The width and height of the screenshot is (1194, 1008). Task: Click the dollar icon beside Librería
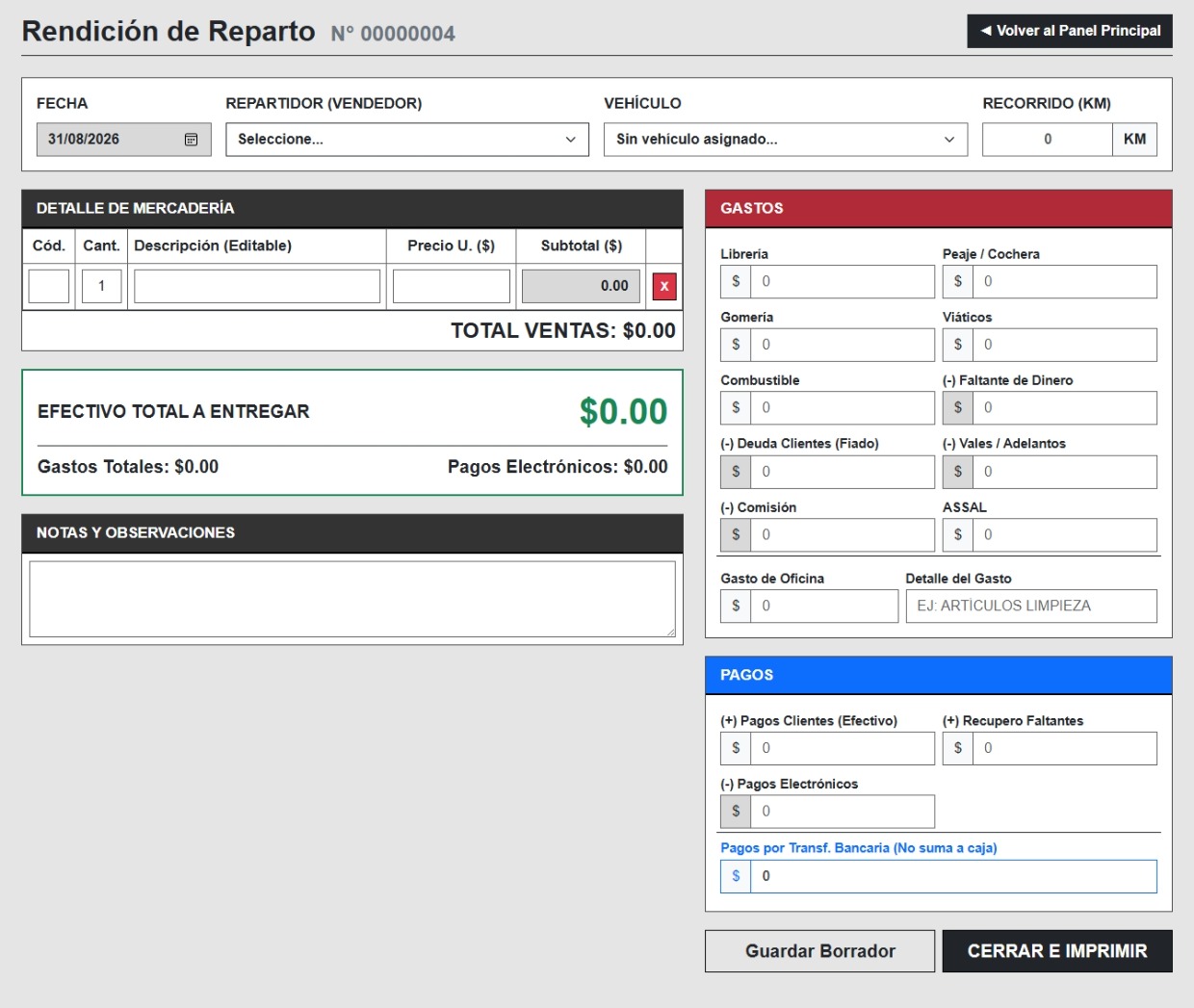pyautogui.click(x=736, y=281)
